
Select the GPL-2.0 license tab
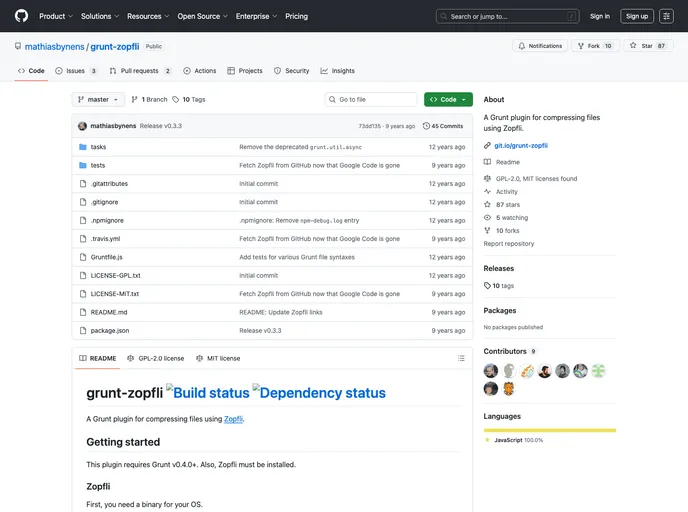coord(156,358)
